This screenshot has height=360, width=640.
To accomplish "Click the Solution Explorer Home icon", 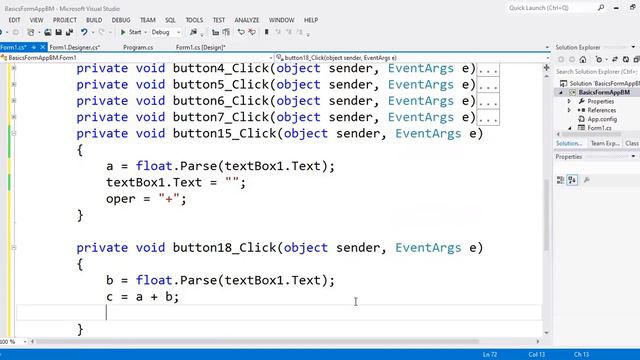I will click(583, 60).
